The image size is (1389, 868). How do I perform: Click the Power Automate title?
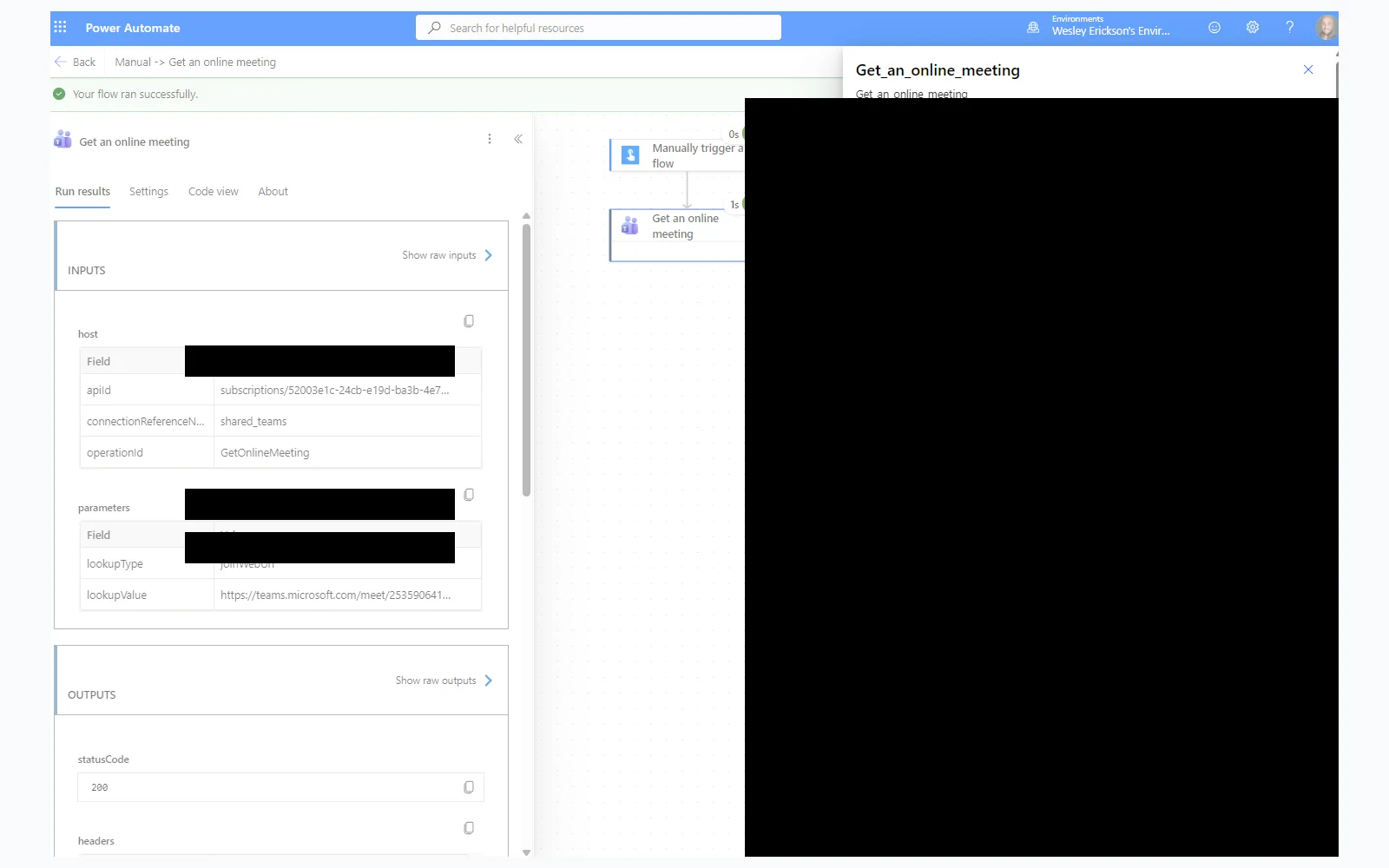[133, 28]
